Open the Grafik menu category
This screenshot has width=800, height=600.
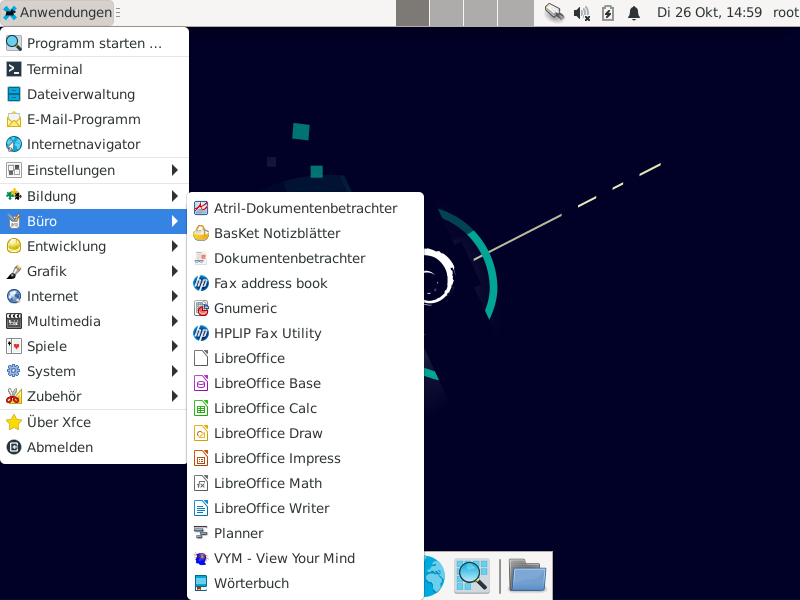tap(47, 271)
